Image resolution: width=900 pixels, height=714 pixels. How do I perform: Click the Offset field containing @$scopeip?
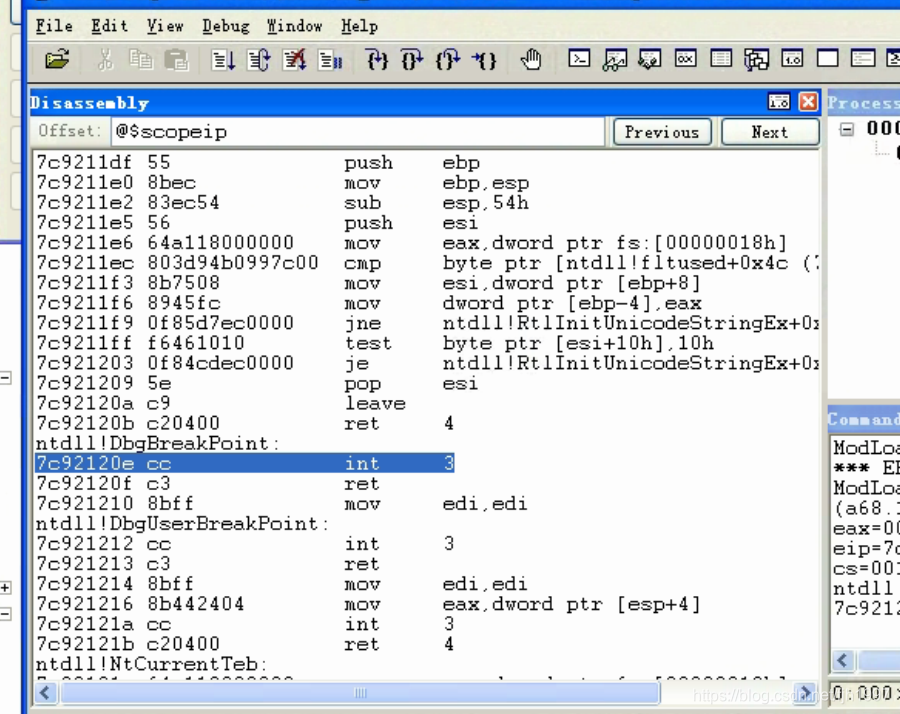(358, 131)
